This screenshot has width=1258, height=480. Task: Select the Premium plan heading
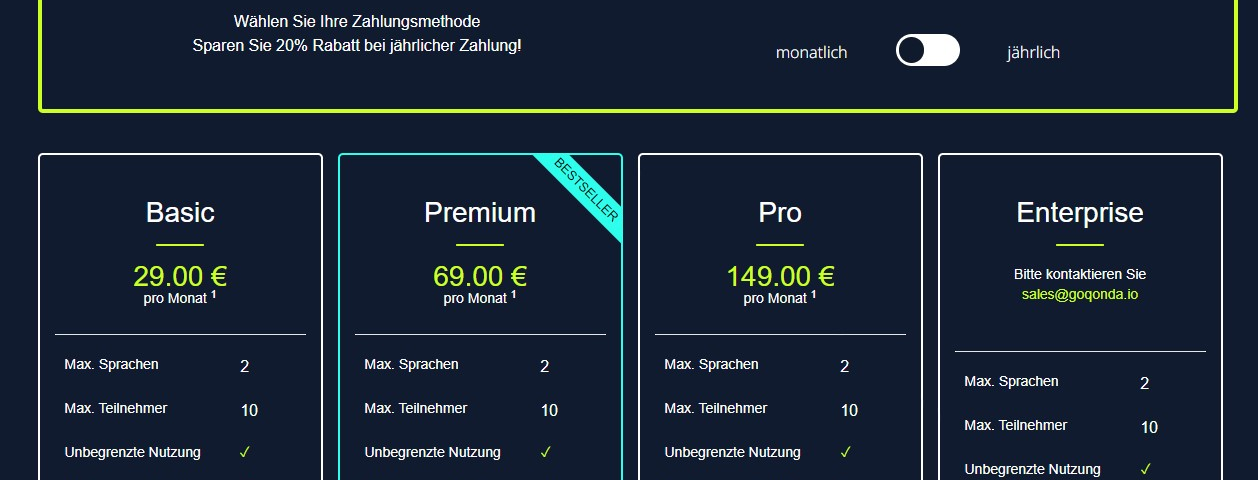click(480, 212)
